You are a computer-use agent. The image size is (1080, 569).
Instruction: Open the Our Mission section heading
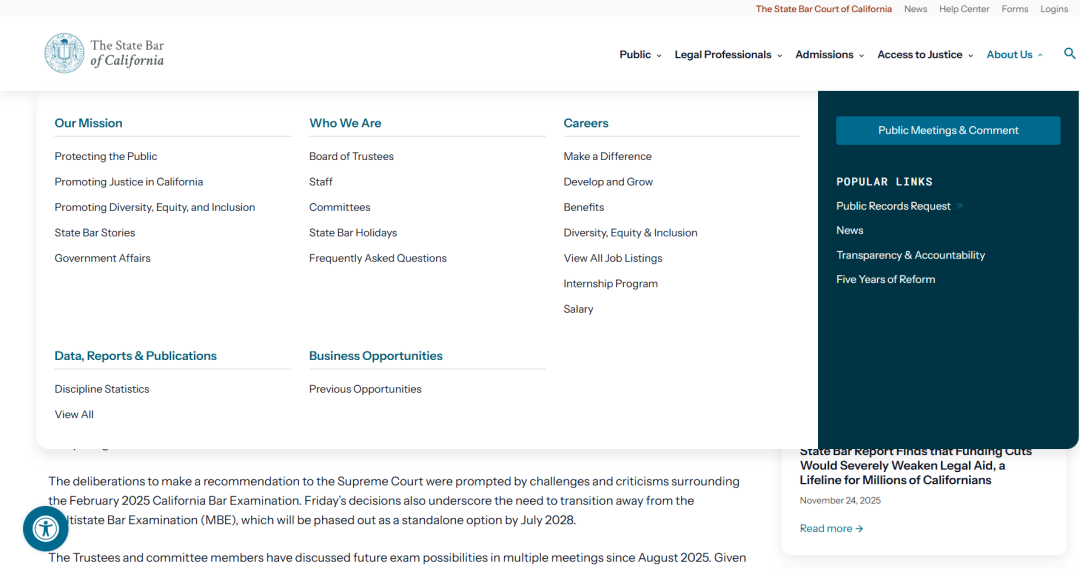(88, 123)
